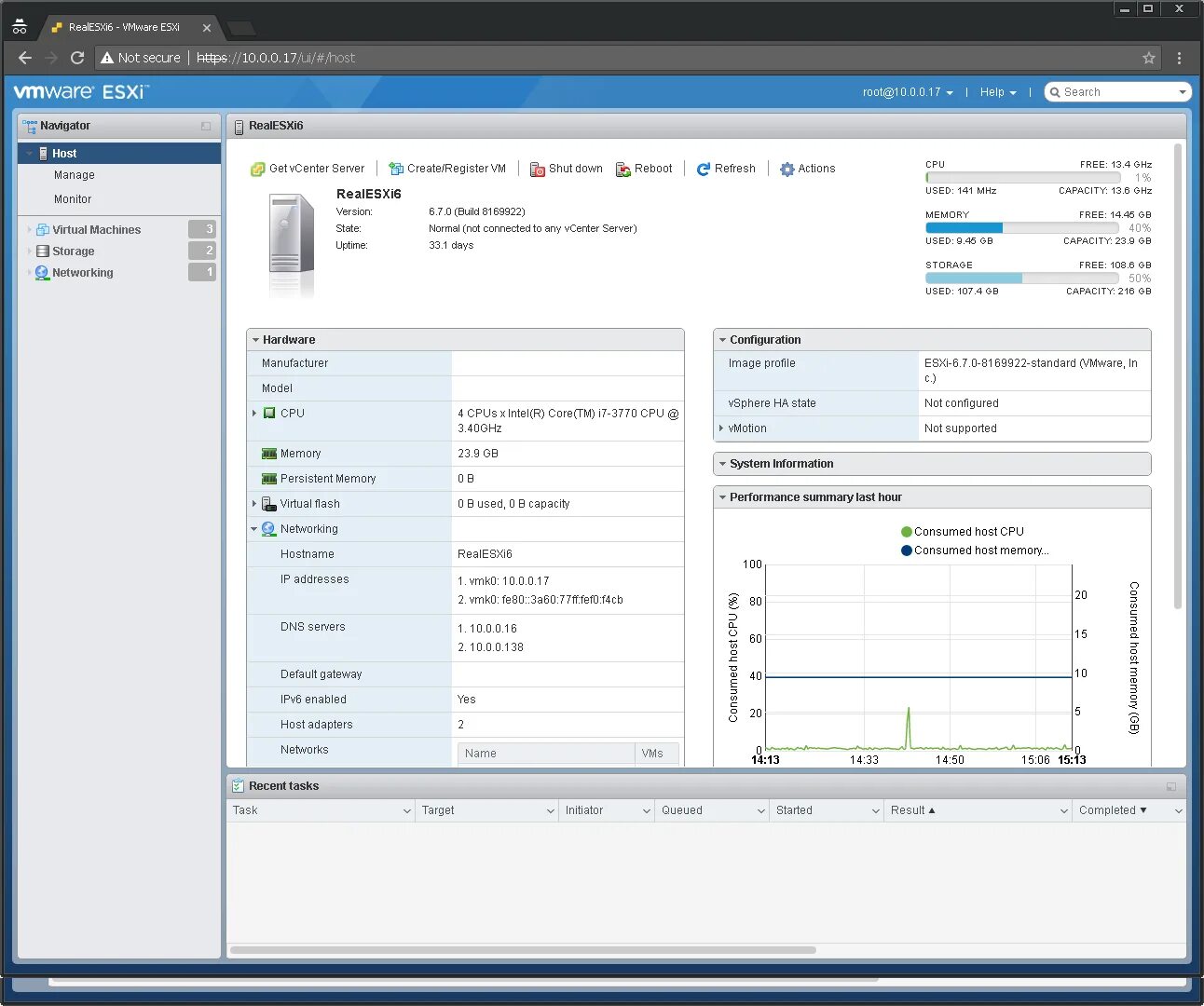Click the Reboot icon
The height and width of the screenshot is (1006, 1204).
click(x=623, y=170)
